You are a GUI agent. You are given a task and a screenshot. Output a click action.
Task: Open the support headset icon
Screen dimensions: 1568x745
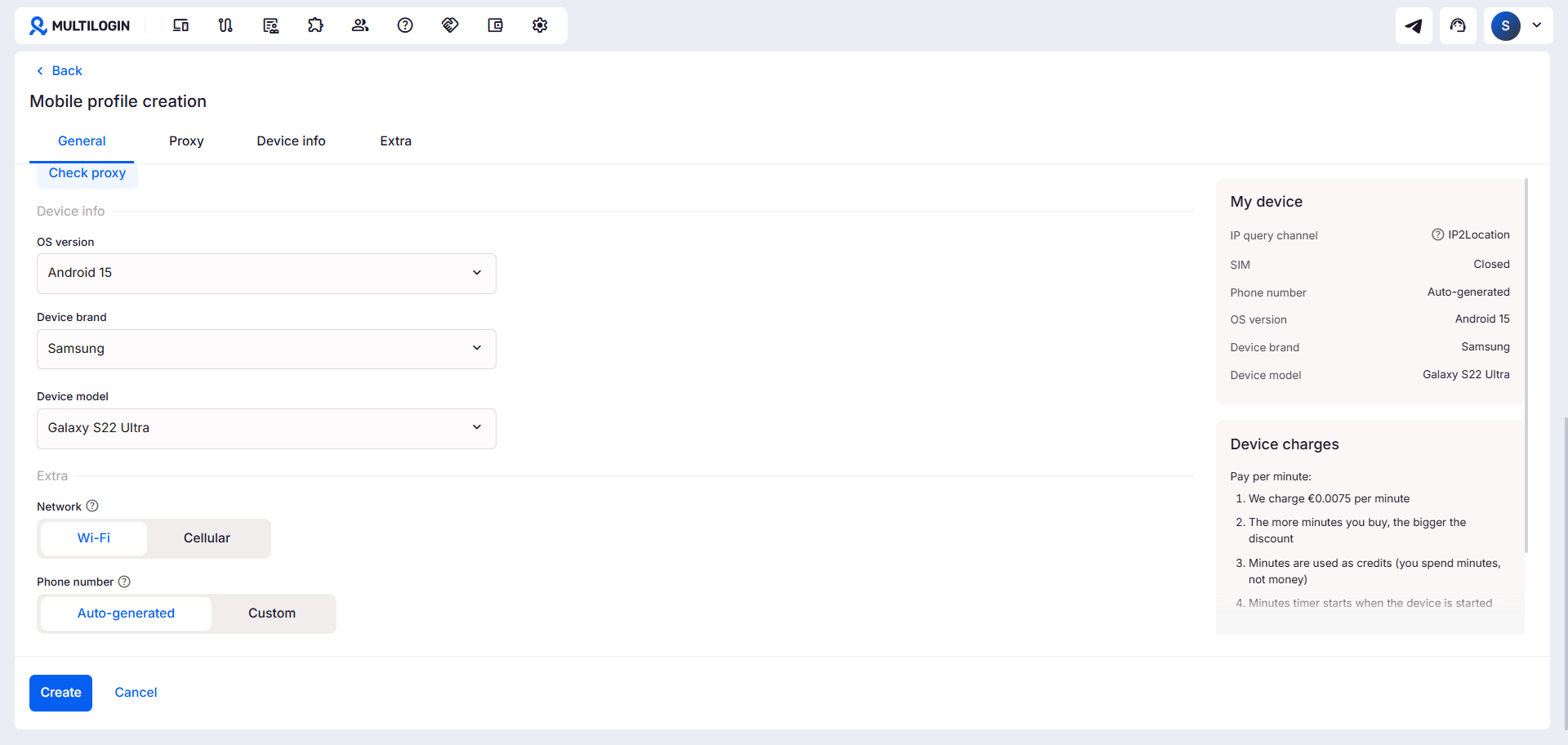(x=1458, y=25)
